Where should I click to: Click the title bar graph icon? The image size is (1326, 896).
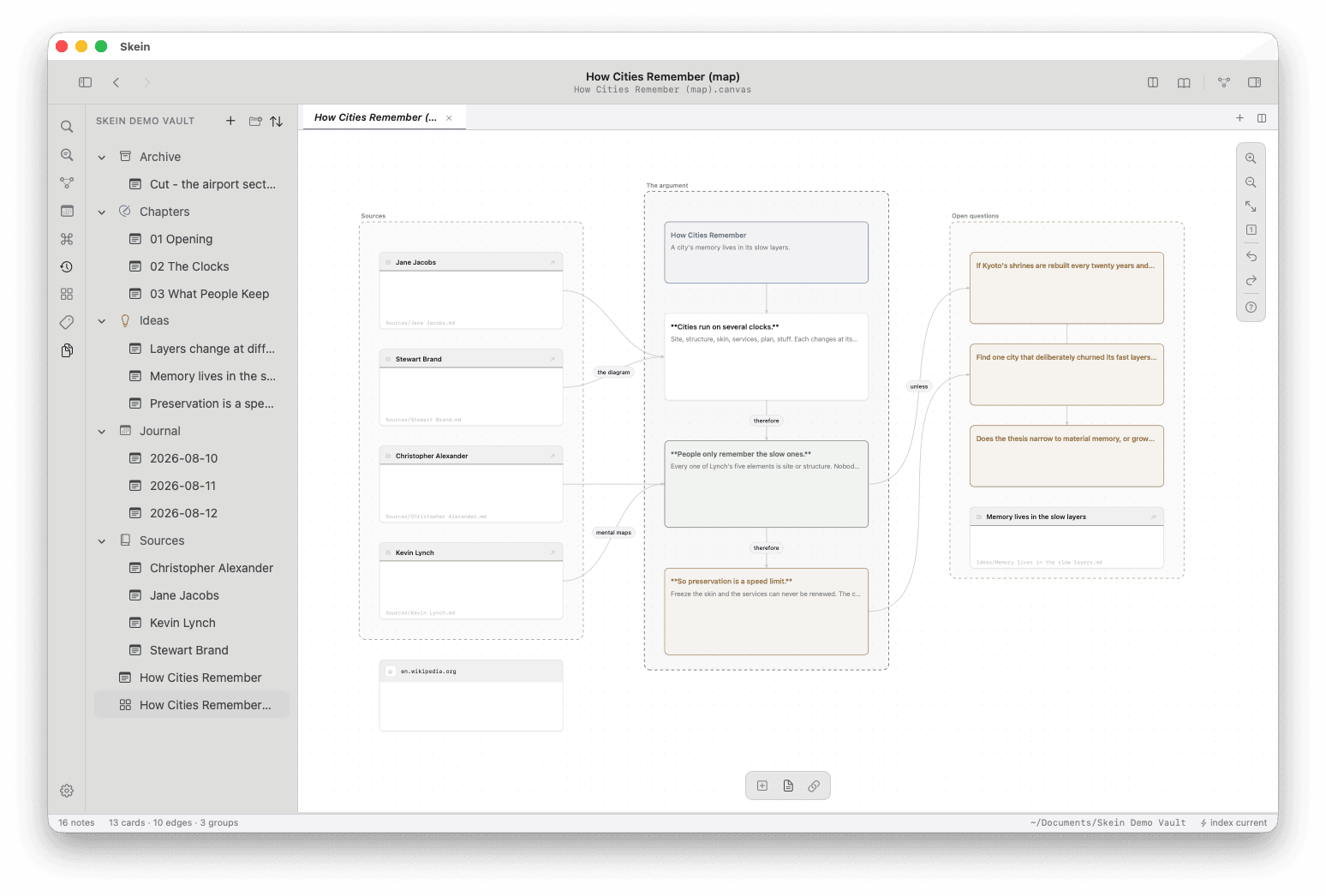1224,82
